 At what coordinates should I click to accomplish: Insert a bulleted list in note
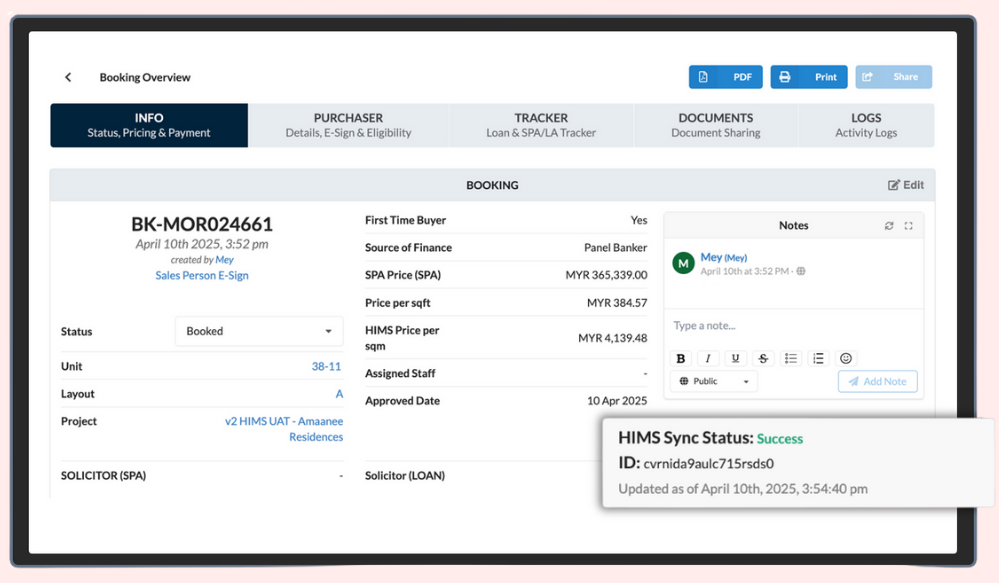[x=791, y=358]
